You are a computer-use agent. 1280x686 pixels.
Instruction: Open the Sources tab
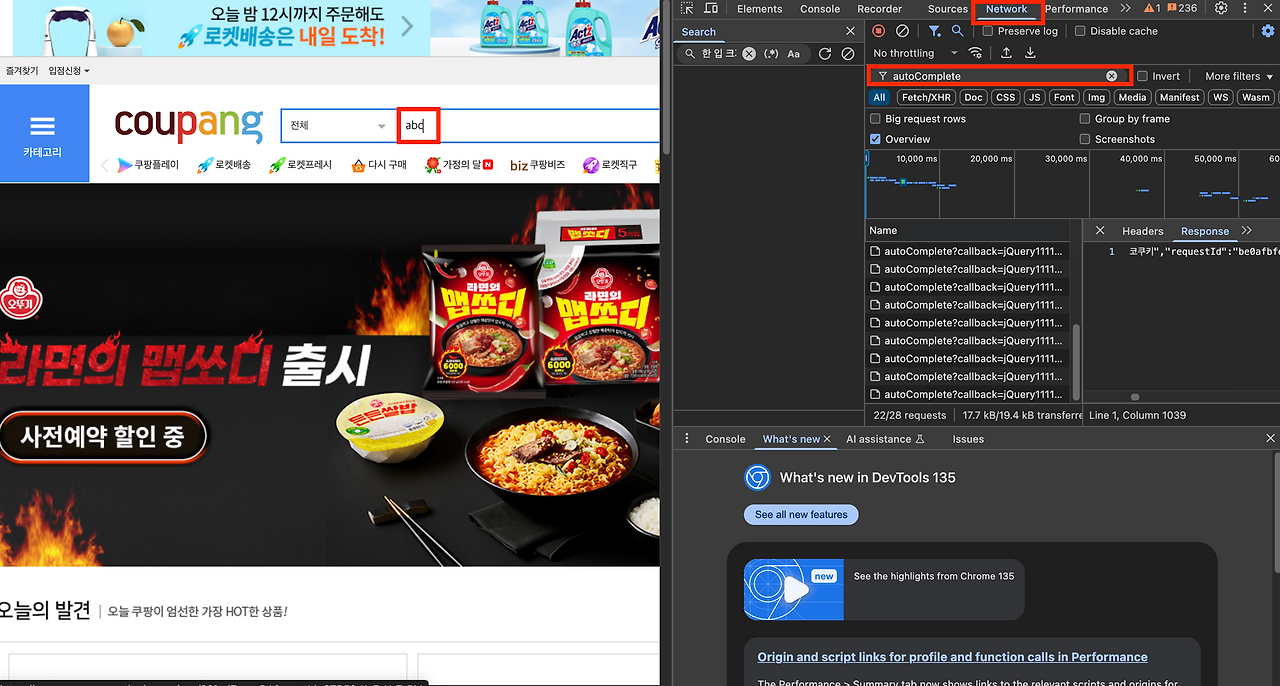947,8
